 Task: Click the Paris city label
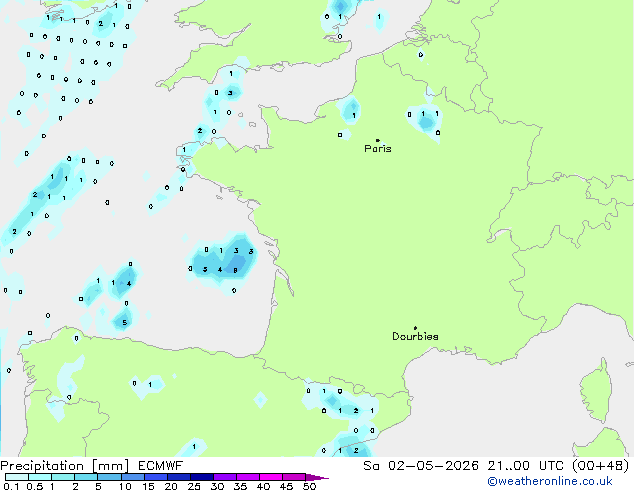378,149
